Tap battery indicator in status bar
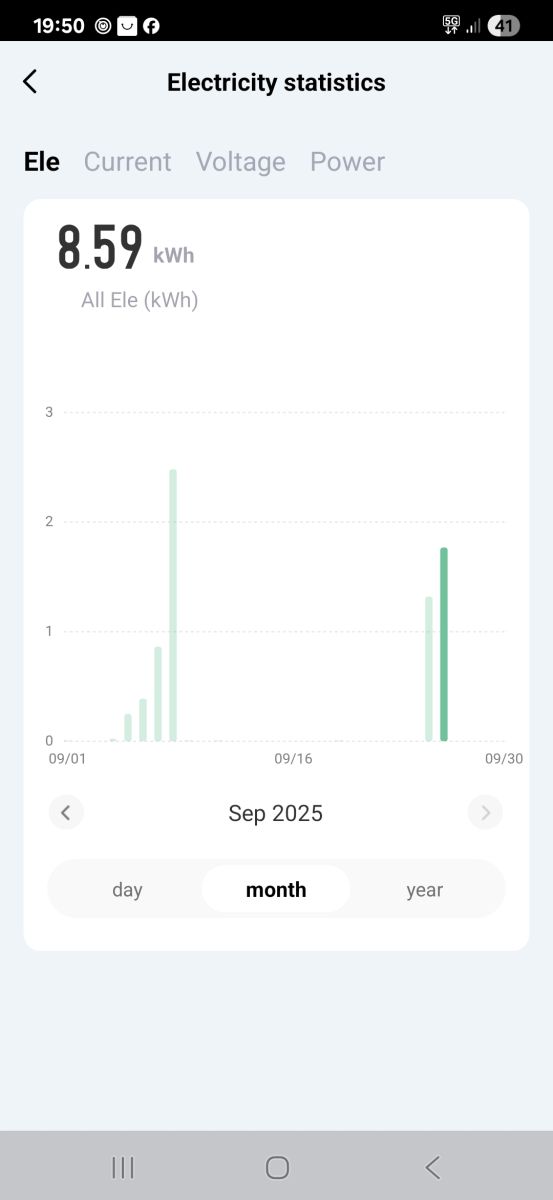The width and height of the screenshot is (553, 1200). pos(504,26)
